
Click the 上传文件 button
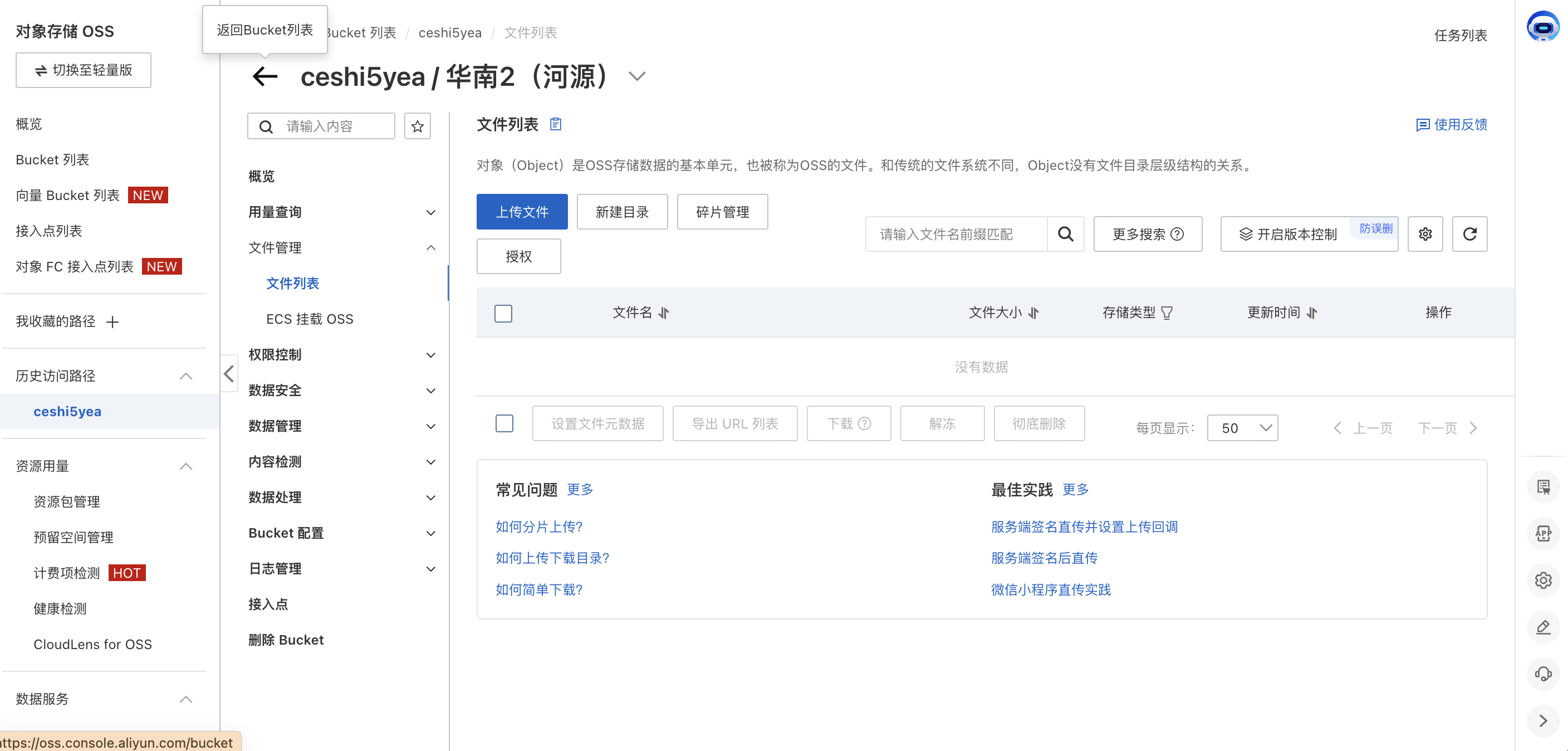(x=522, y=211)
